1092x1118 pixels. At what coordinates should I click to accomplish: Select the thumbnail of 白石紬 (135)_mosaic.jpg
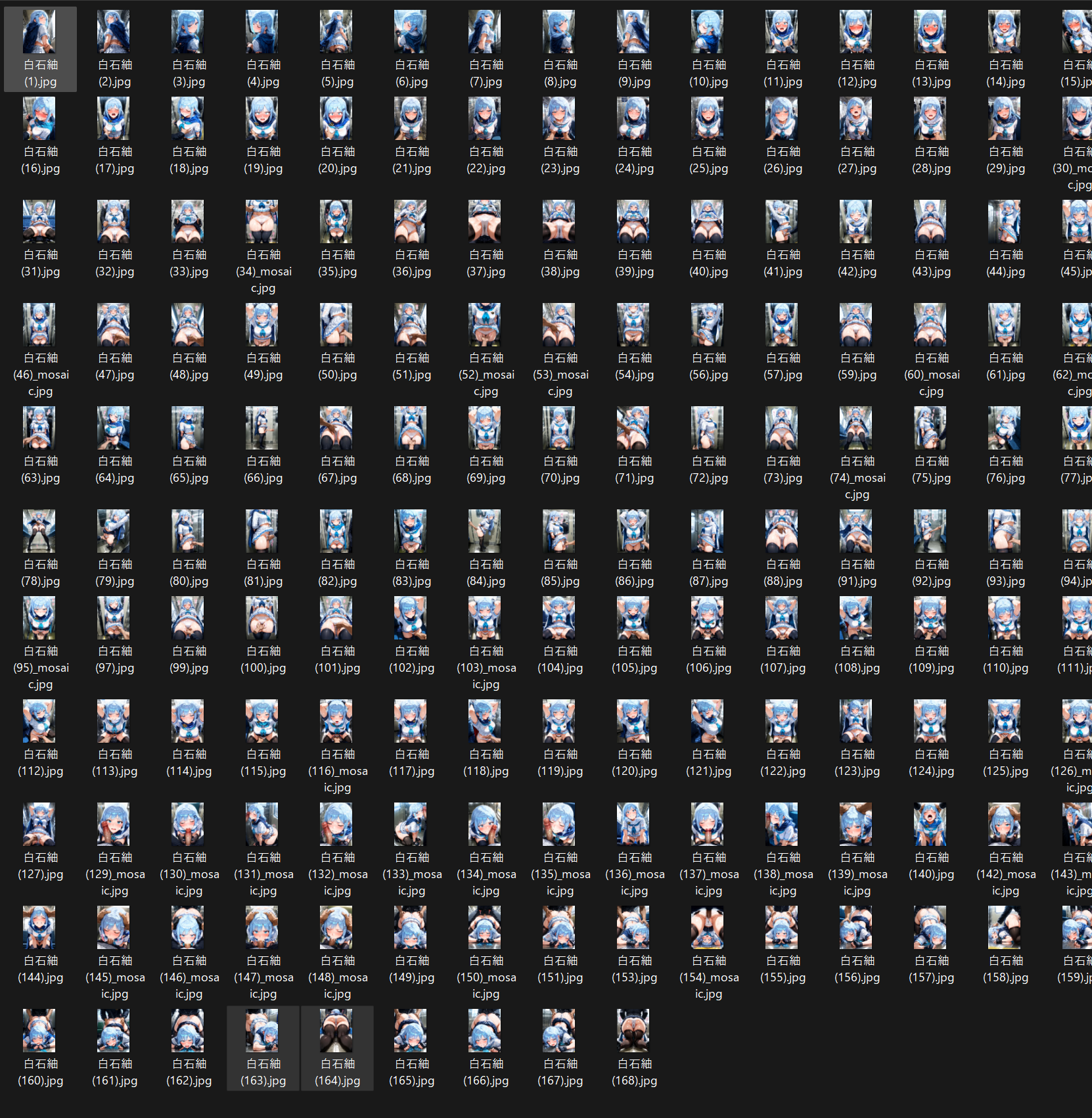tap(559, 824)
